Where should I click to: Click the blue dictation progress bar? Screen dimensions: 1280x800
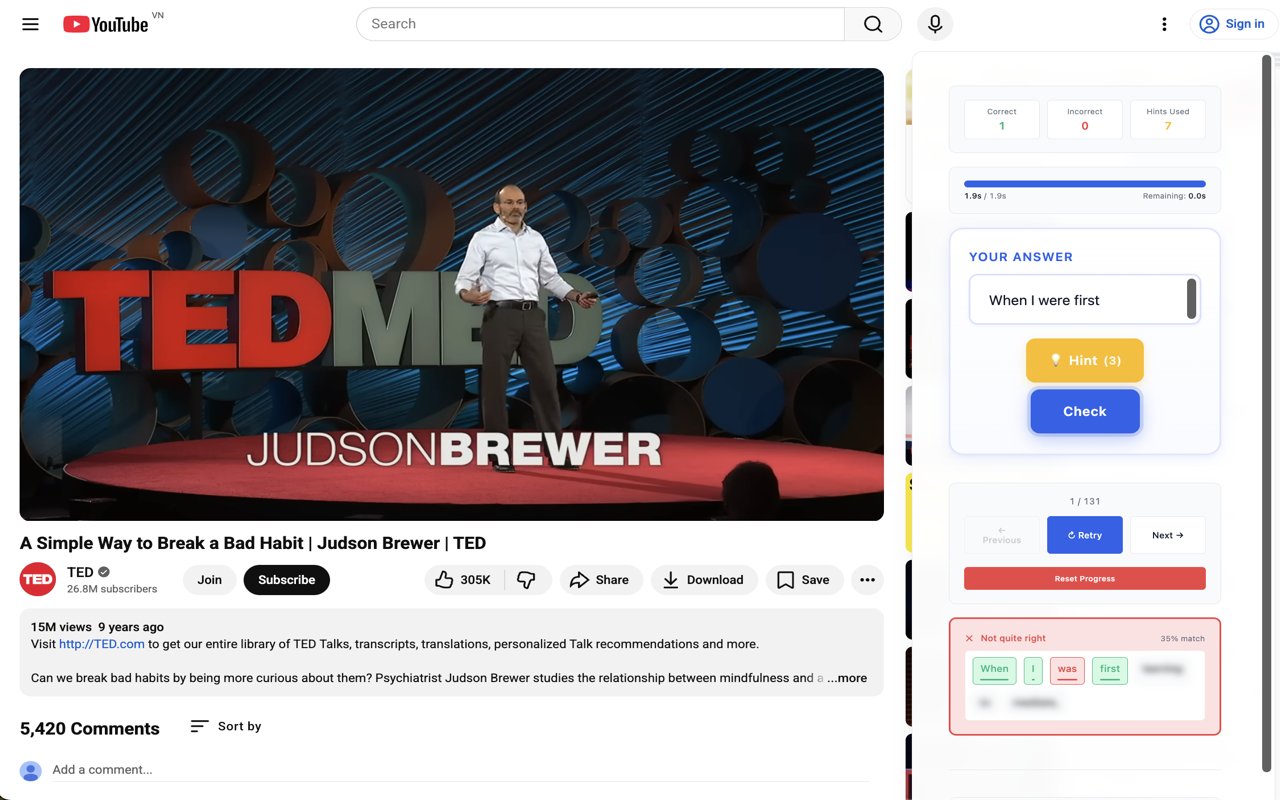pyautogui.click(x=1084, y=184)
